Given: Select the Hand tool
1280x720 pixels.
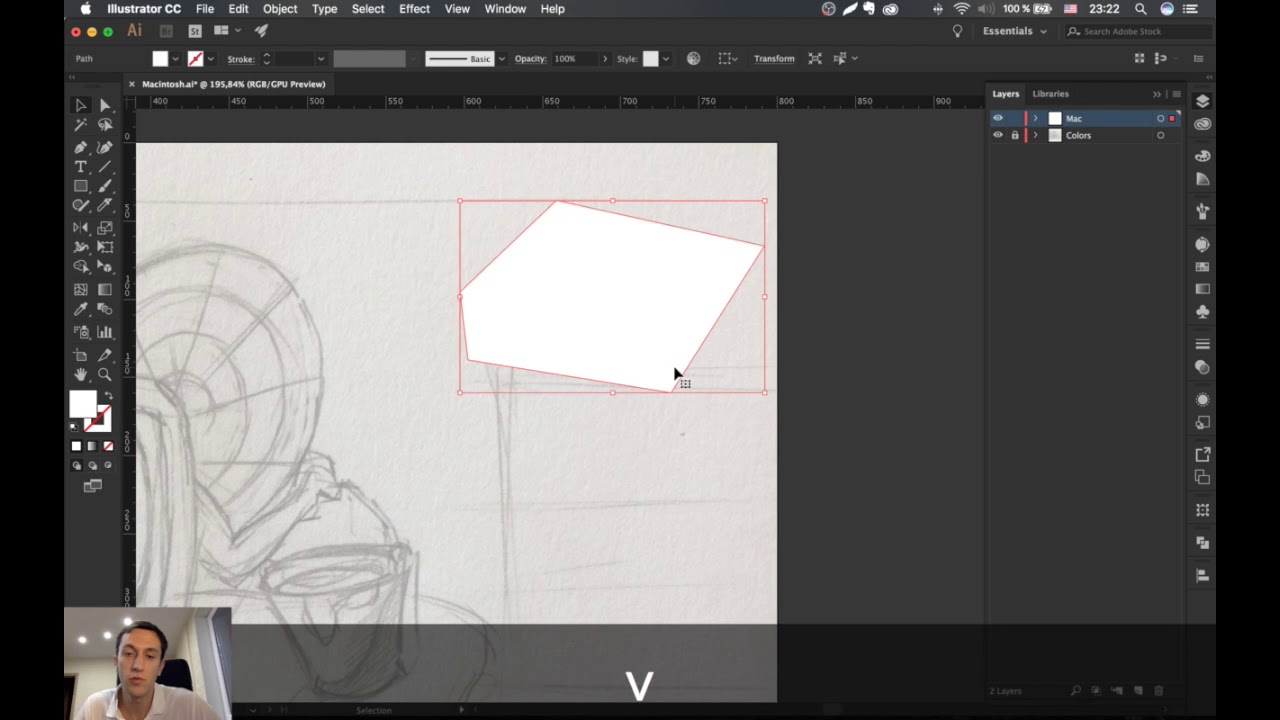Looking at the screenshot, I should tap(80, 374).
